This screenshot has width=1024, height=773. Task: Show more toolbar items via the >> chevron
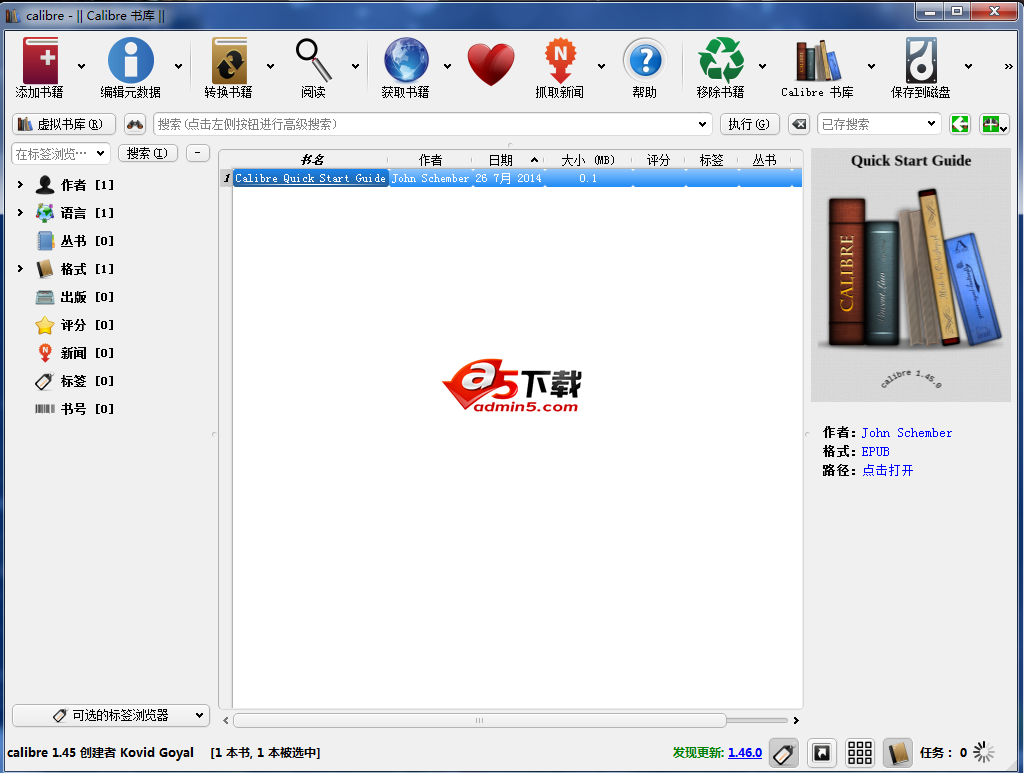pyautogui.click(x=1008, y=66)
